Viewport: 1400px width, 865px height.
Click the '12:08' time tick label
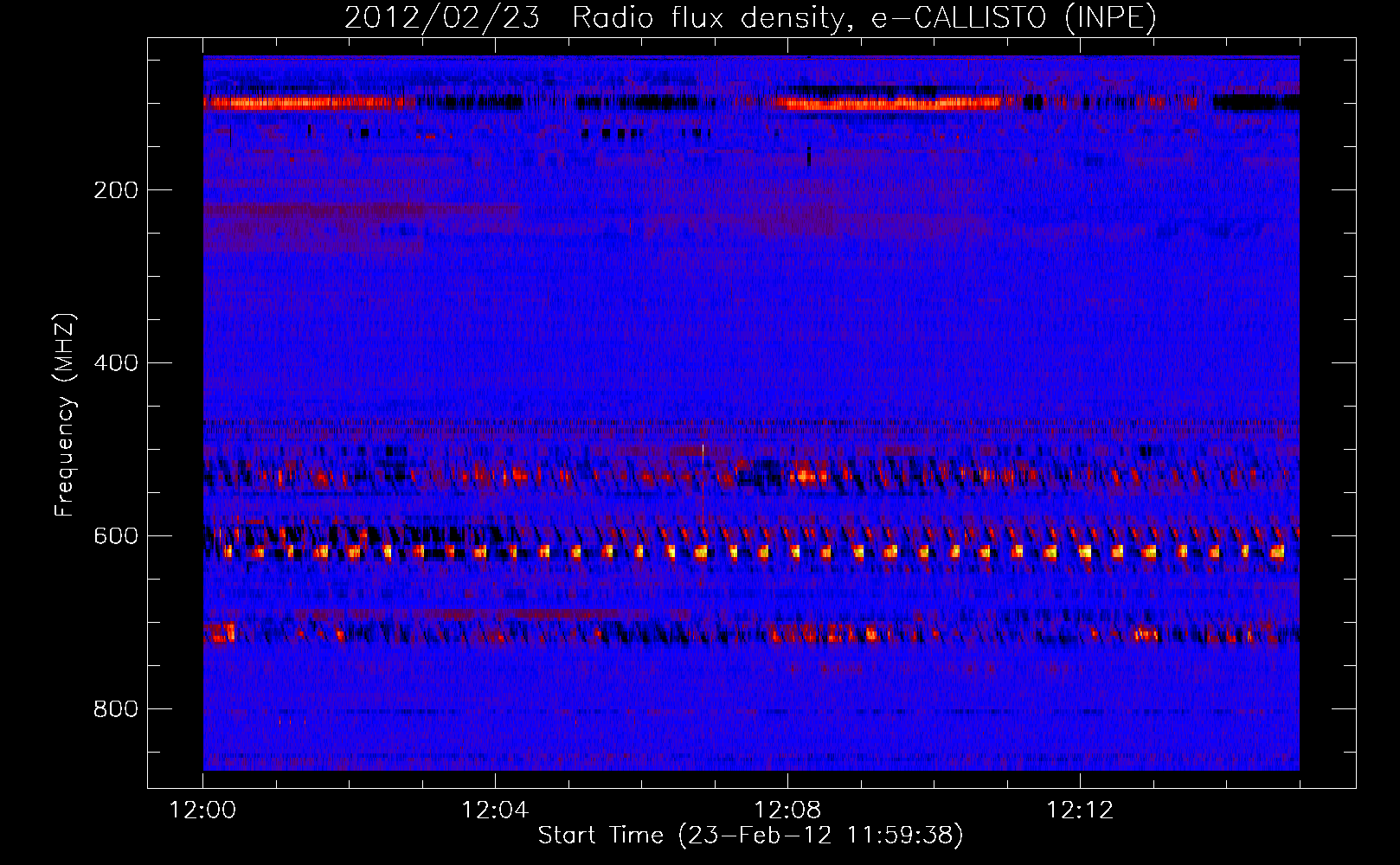pos(787,811)
